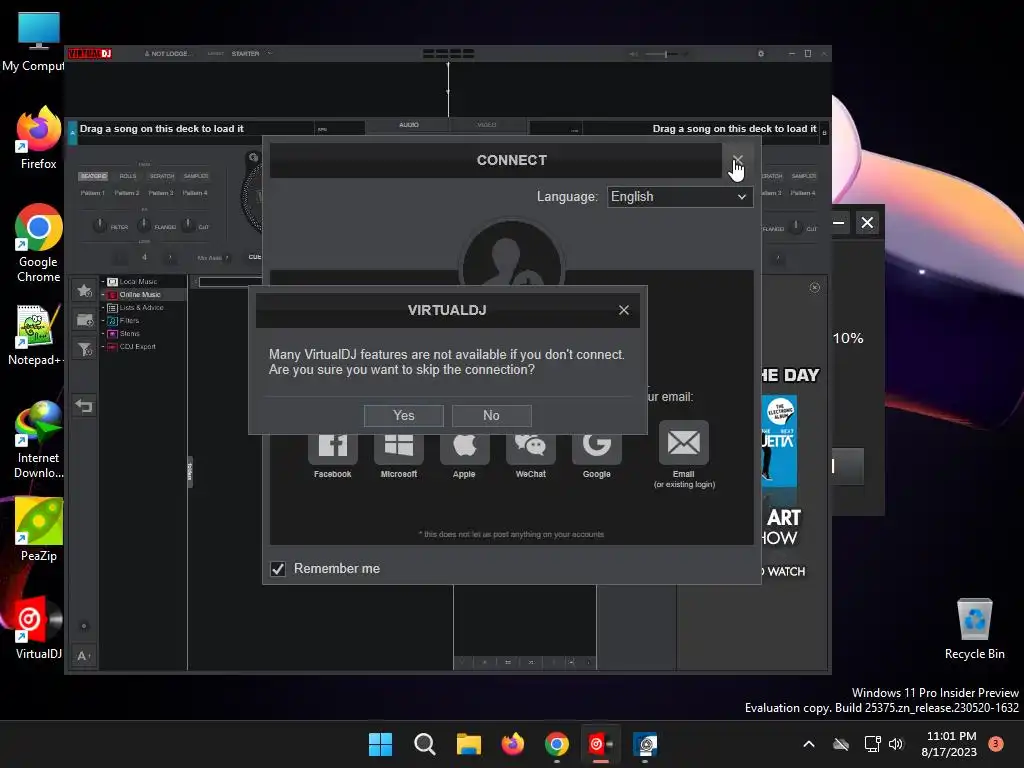Click the FLANGER knob on left deck

(144, 225)
